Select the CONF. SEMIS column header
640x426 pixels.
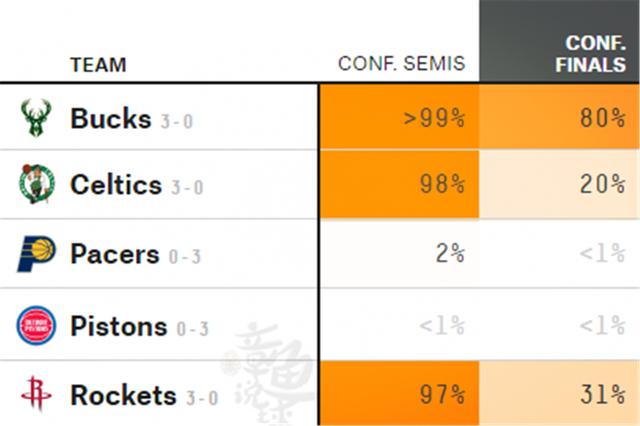402,64
